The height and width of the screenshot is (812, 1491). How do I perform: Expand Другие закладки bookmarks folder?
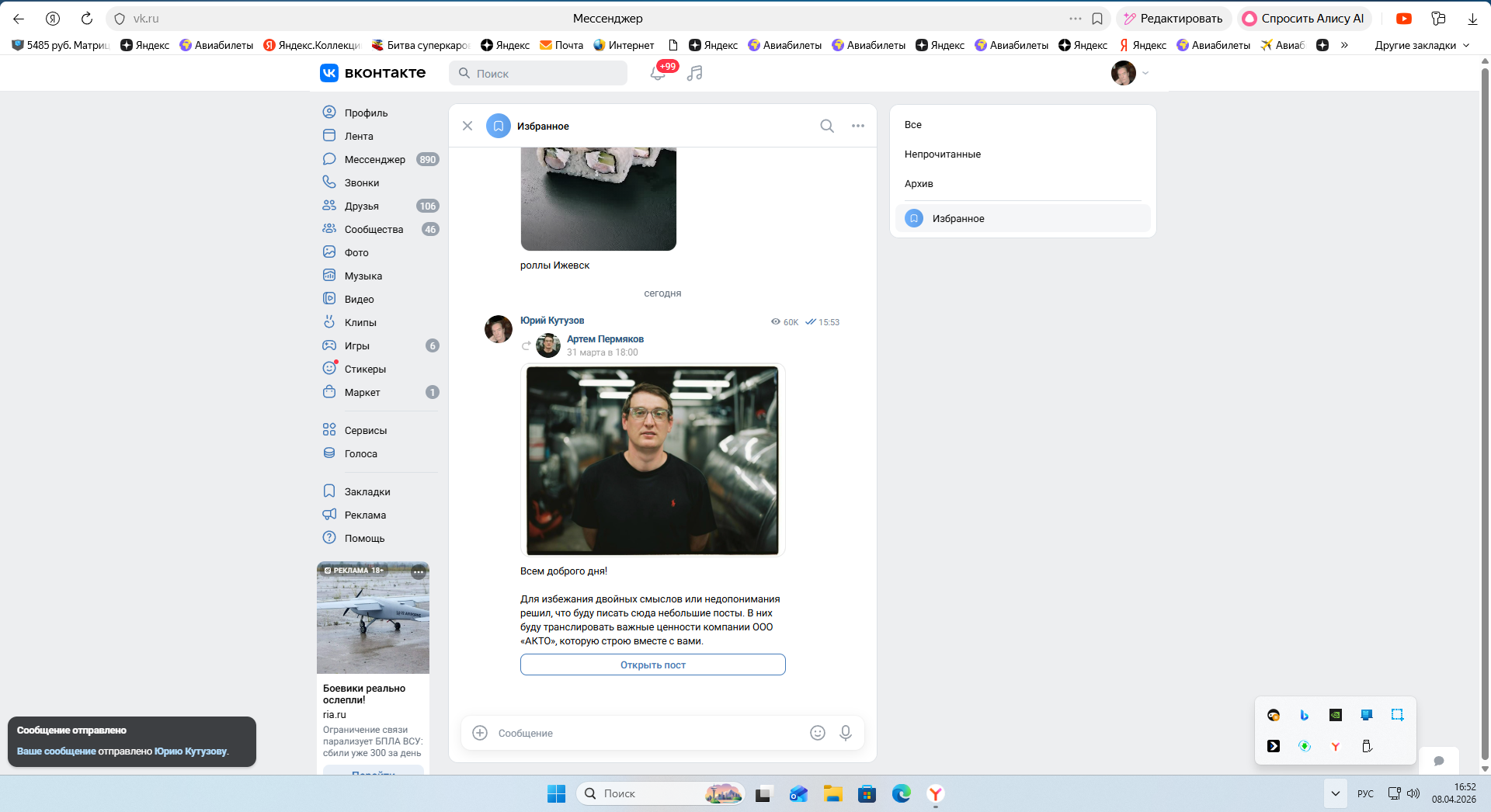[x=1421, y=45]
